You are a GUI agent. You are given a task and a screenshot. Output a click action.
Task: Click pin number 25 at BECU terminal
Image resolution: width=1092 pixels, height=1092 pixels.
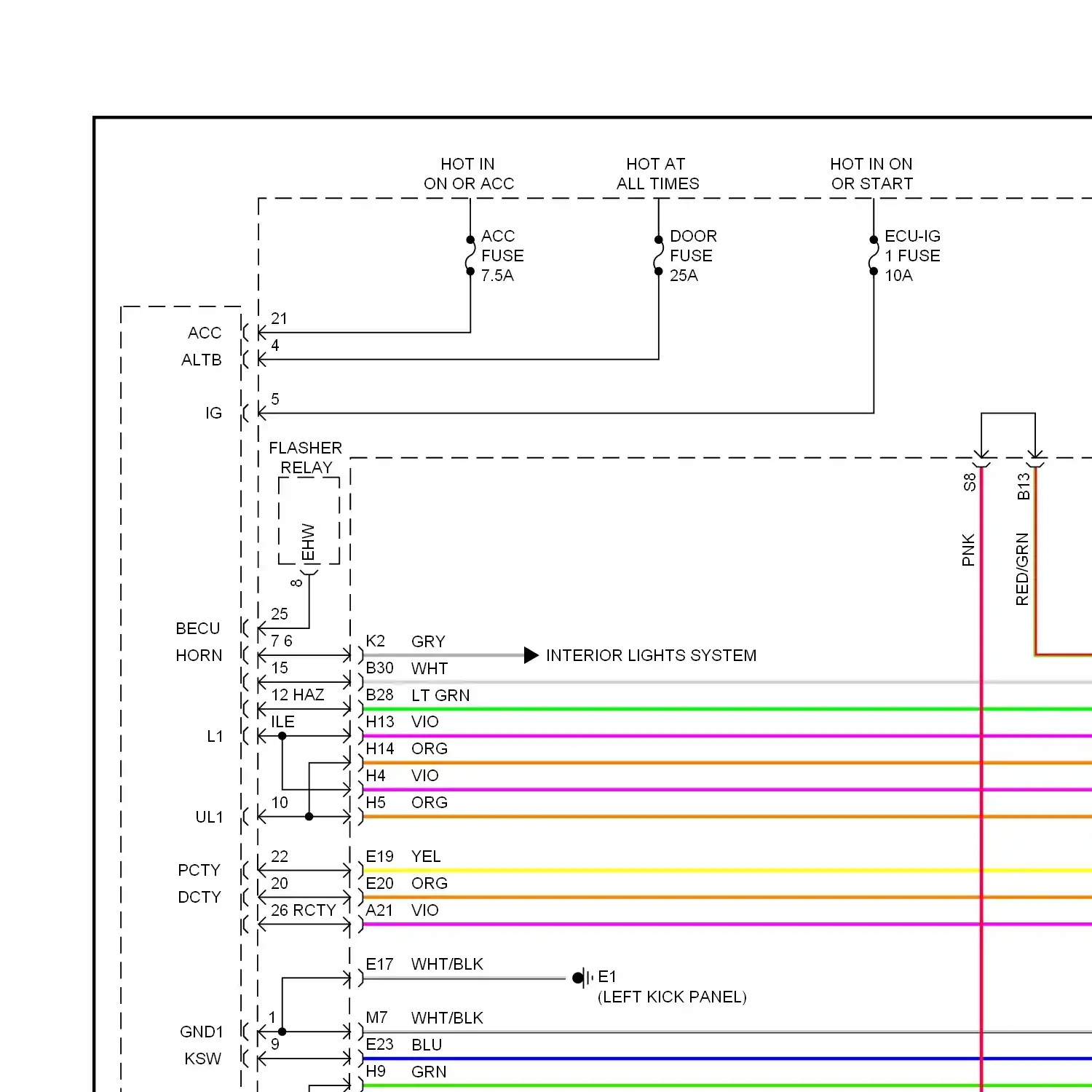coord(280,614)
